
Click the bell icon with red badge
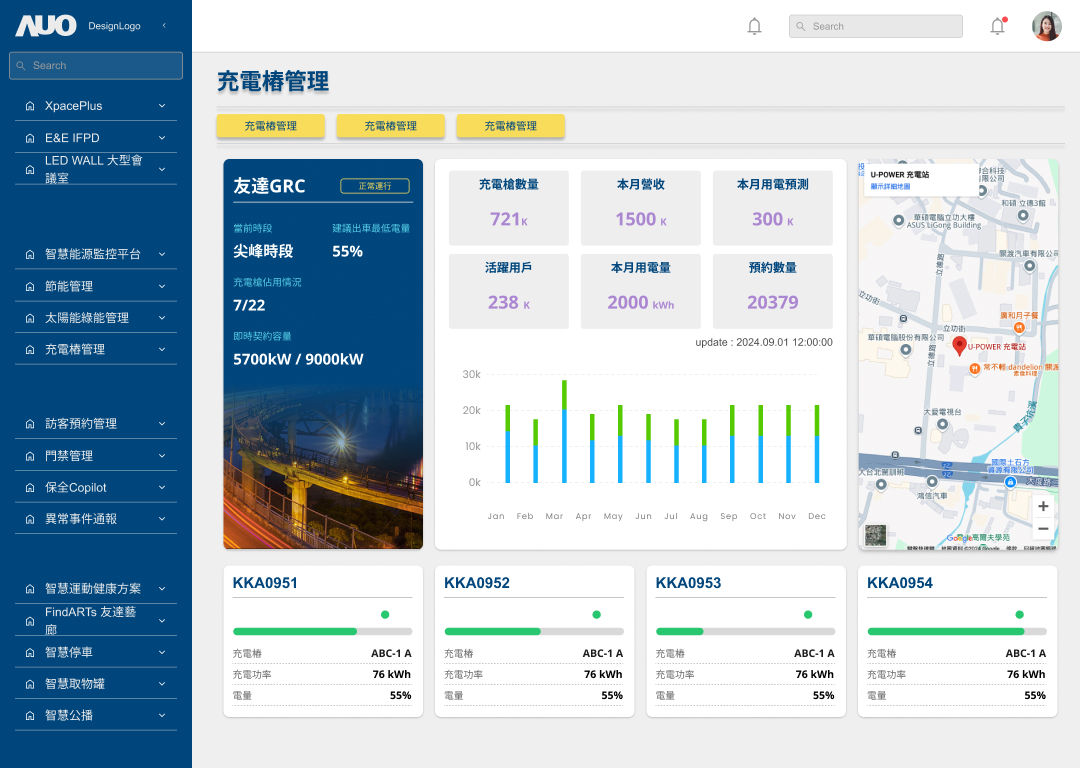coord(997,25)
